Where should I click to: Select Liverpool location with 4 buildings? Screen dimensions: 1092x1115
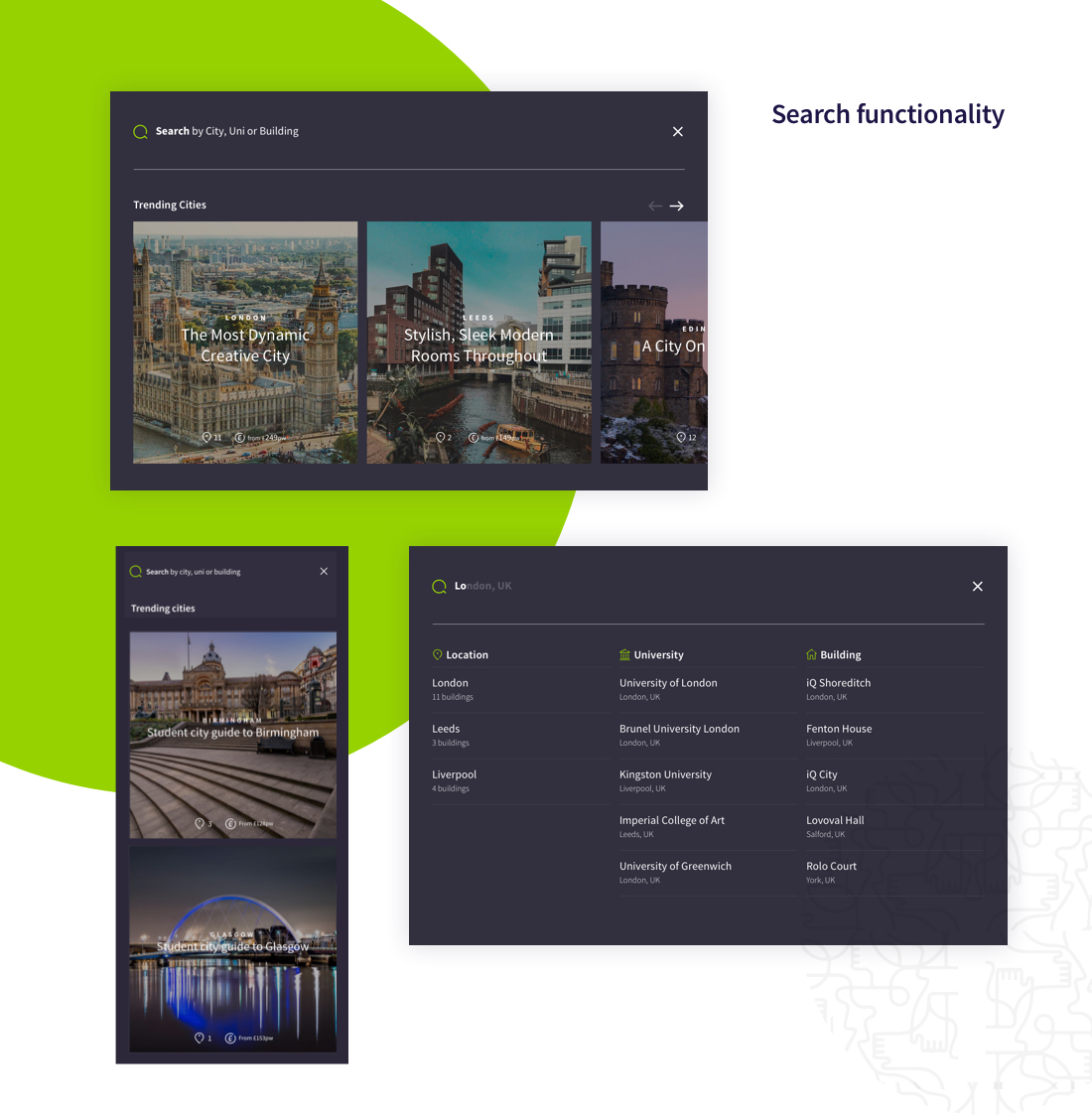coord(520,781)
